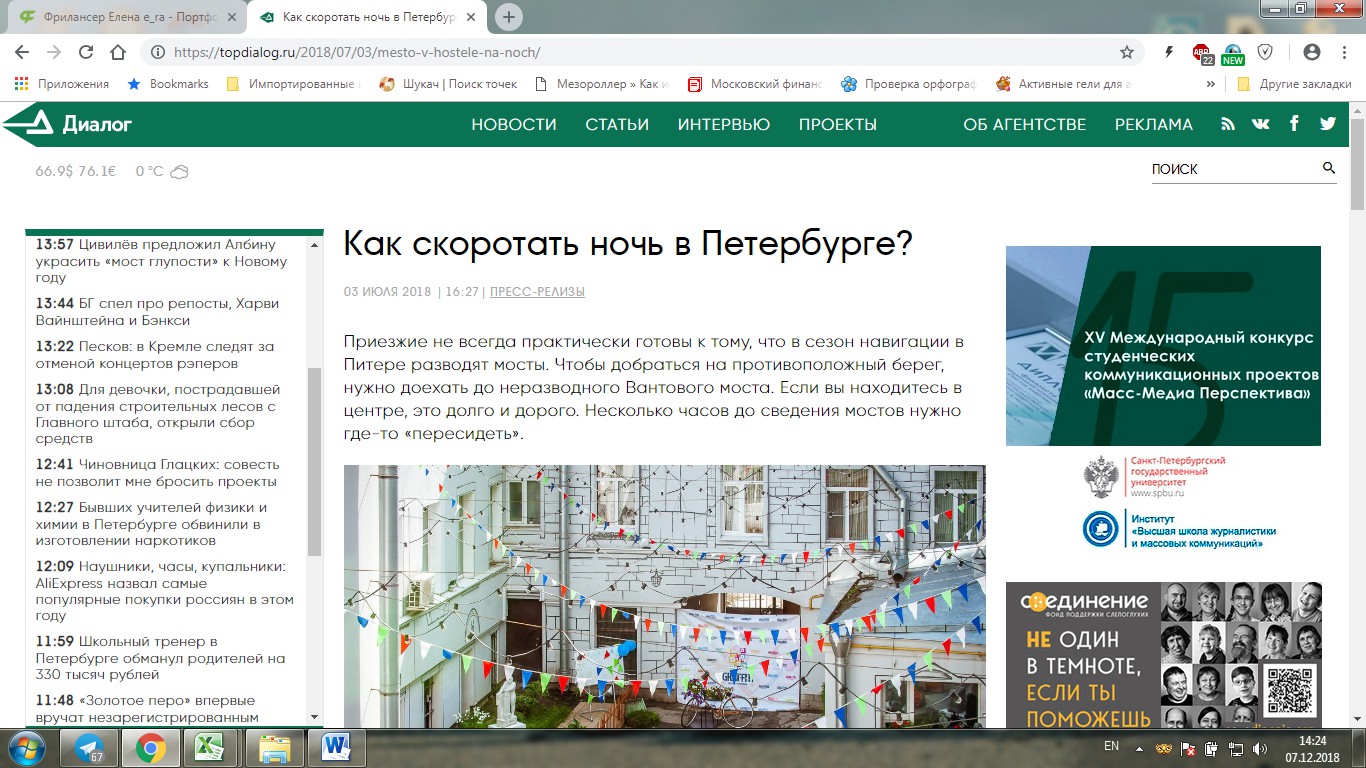Open the 12:09 AliExpress news item

pyautogui.click(x=164, y=591)
